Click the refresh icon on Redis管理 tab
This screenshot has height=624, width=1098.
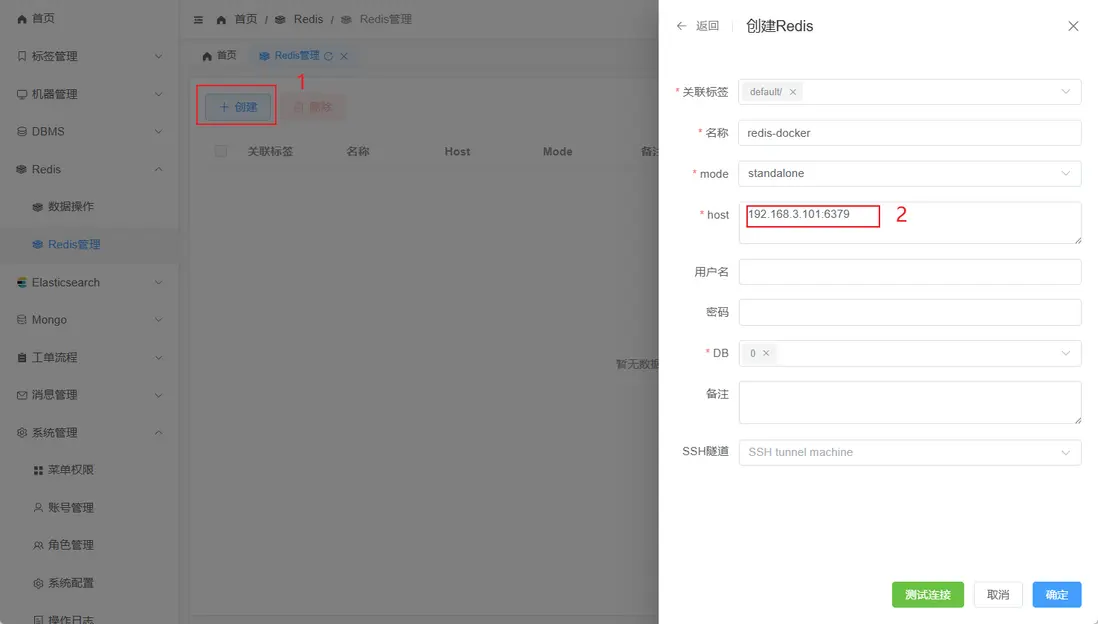click(328, 56)
